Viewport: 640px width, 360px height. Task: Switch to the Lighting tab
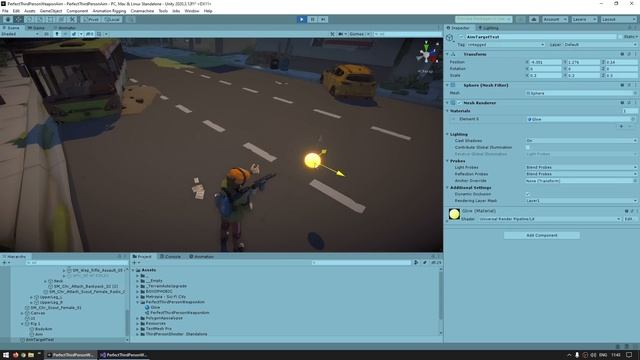(489, 28)
